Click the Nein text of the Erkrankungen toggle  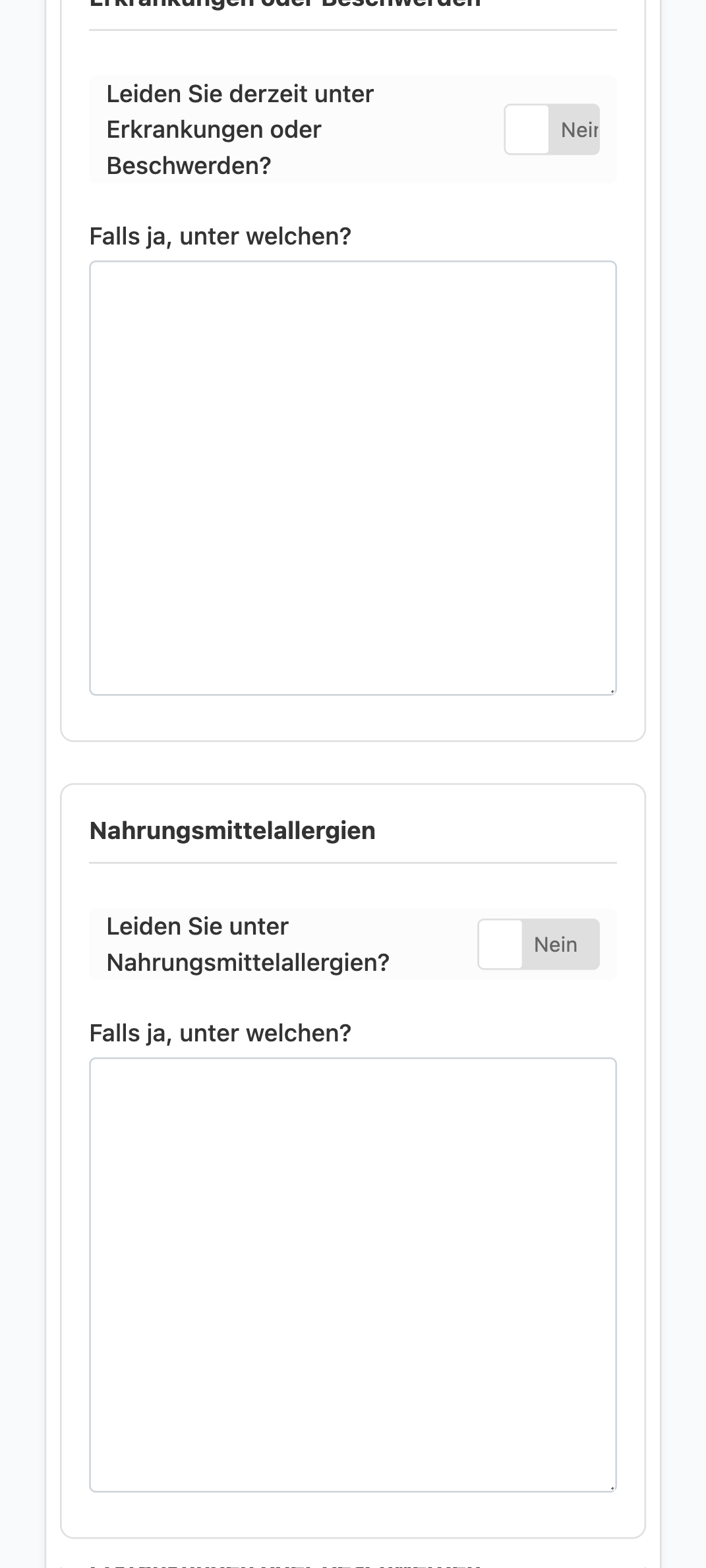point(579,130)
